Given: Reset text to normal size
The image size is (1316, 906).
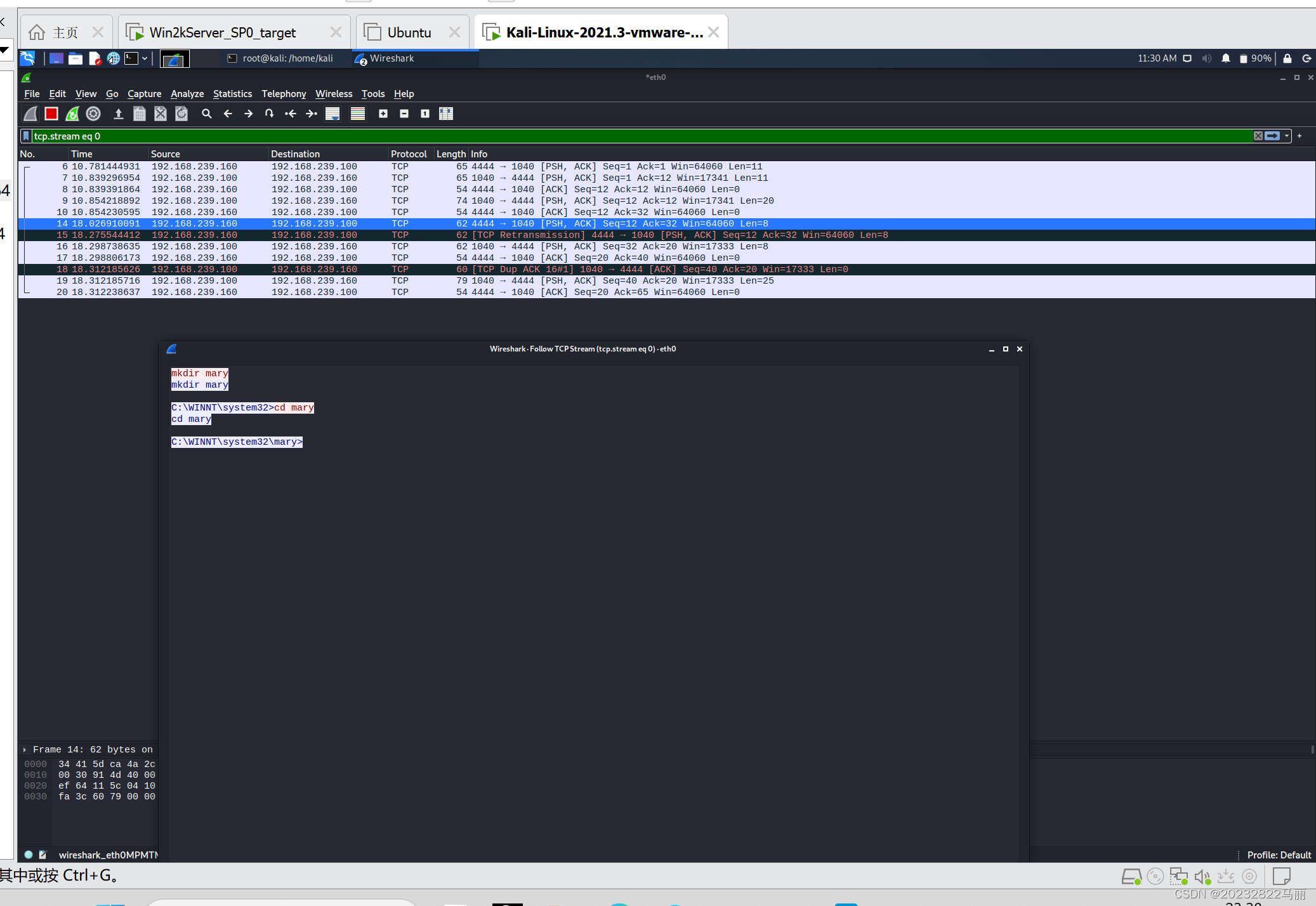Looking at the screenshot, I should point(425,114).
